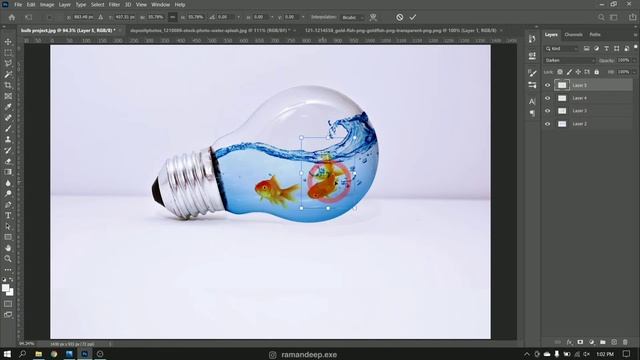640x360 pixels.
Task: Open the Opacity dropdown arrow
Action: point(634,60)
